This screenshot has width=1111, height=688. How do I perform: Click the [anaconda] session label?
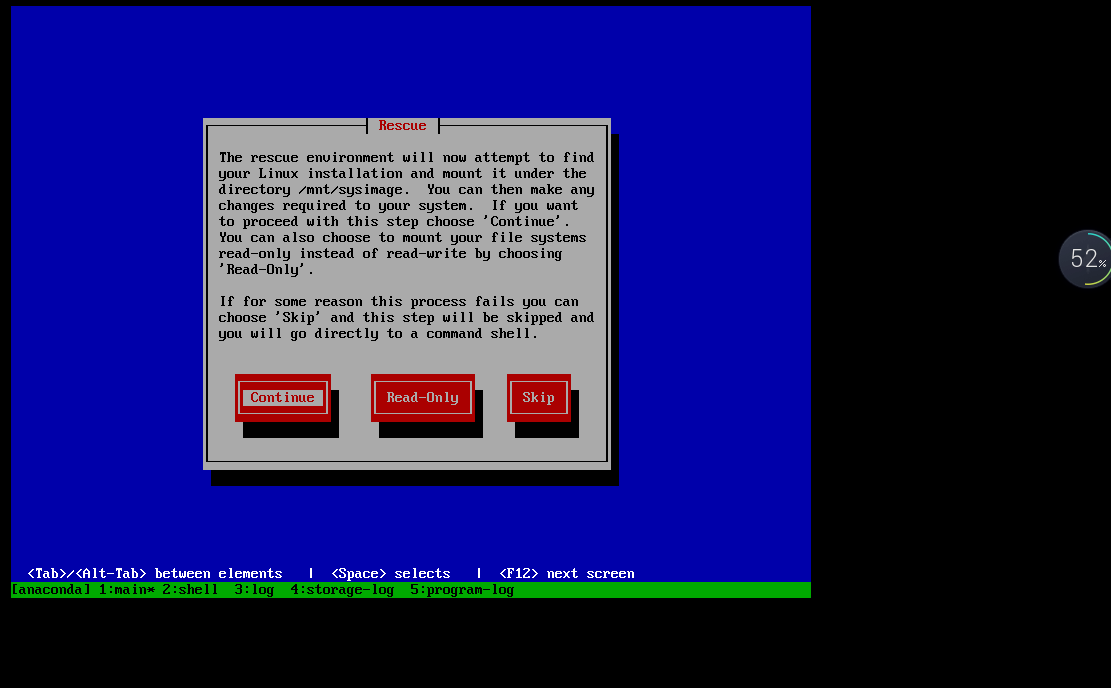click(51, 590)
